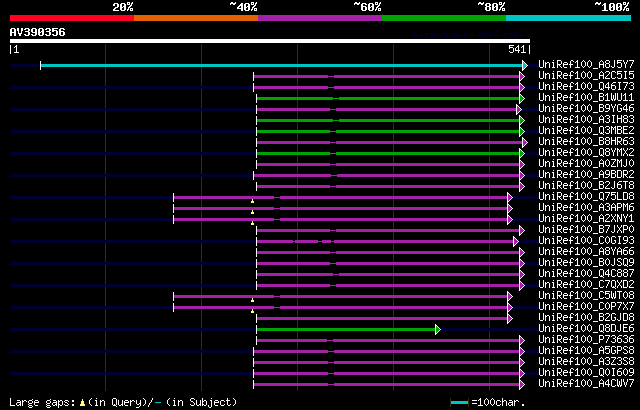
Task: Select the green alignment bar for UniRef100_B1WU11
Action: pos(388,98)
